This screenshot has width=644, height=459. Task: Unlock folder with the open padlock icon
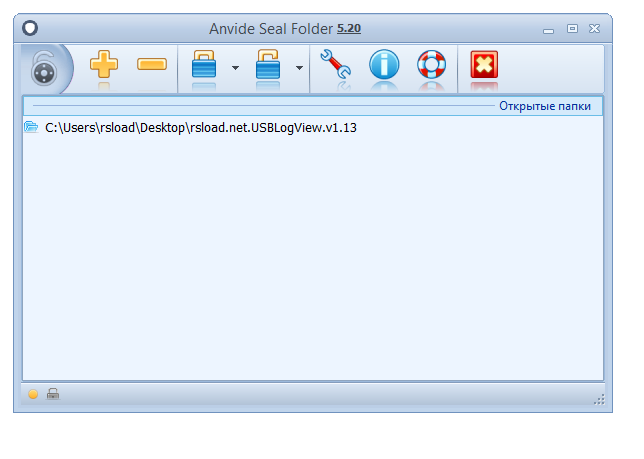pos(268,64)
